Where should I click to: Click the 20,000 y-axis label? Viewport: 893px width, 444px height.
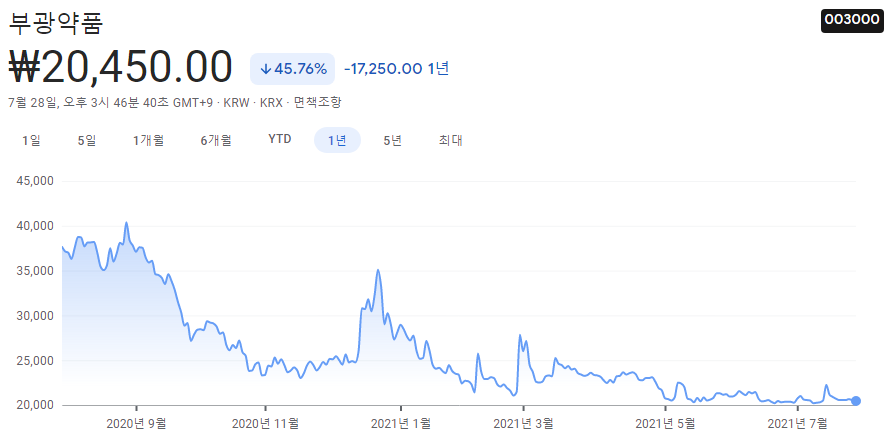36,405
